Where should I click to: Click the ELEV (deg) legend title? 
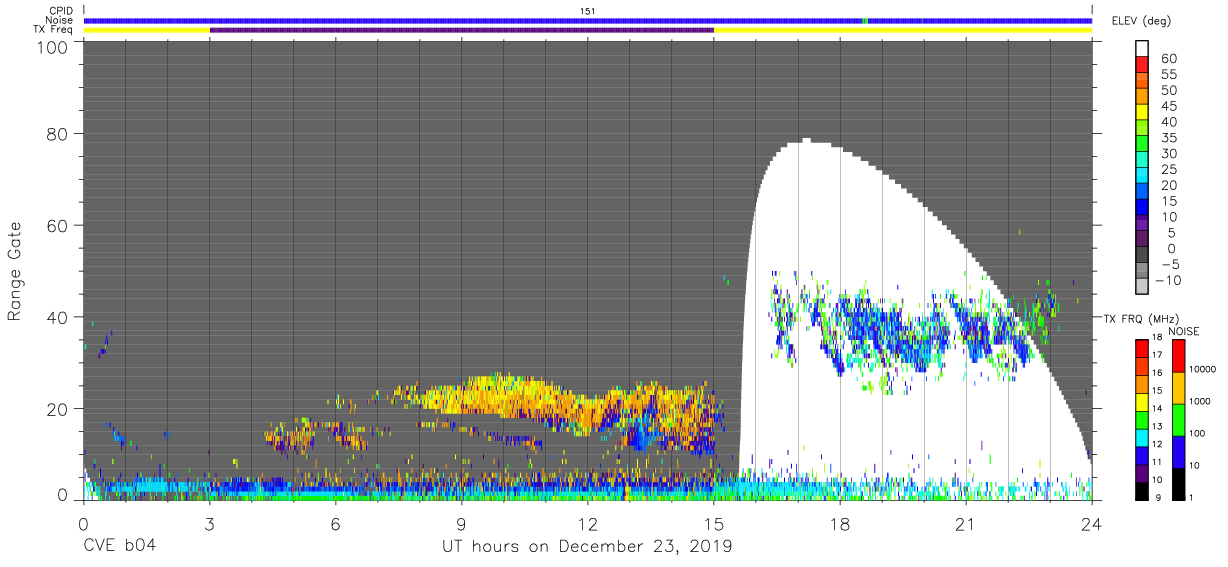[x=1141, y=21]
